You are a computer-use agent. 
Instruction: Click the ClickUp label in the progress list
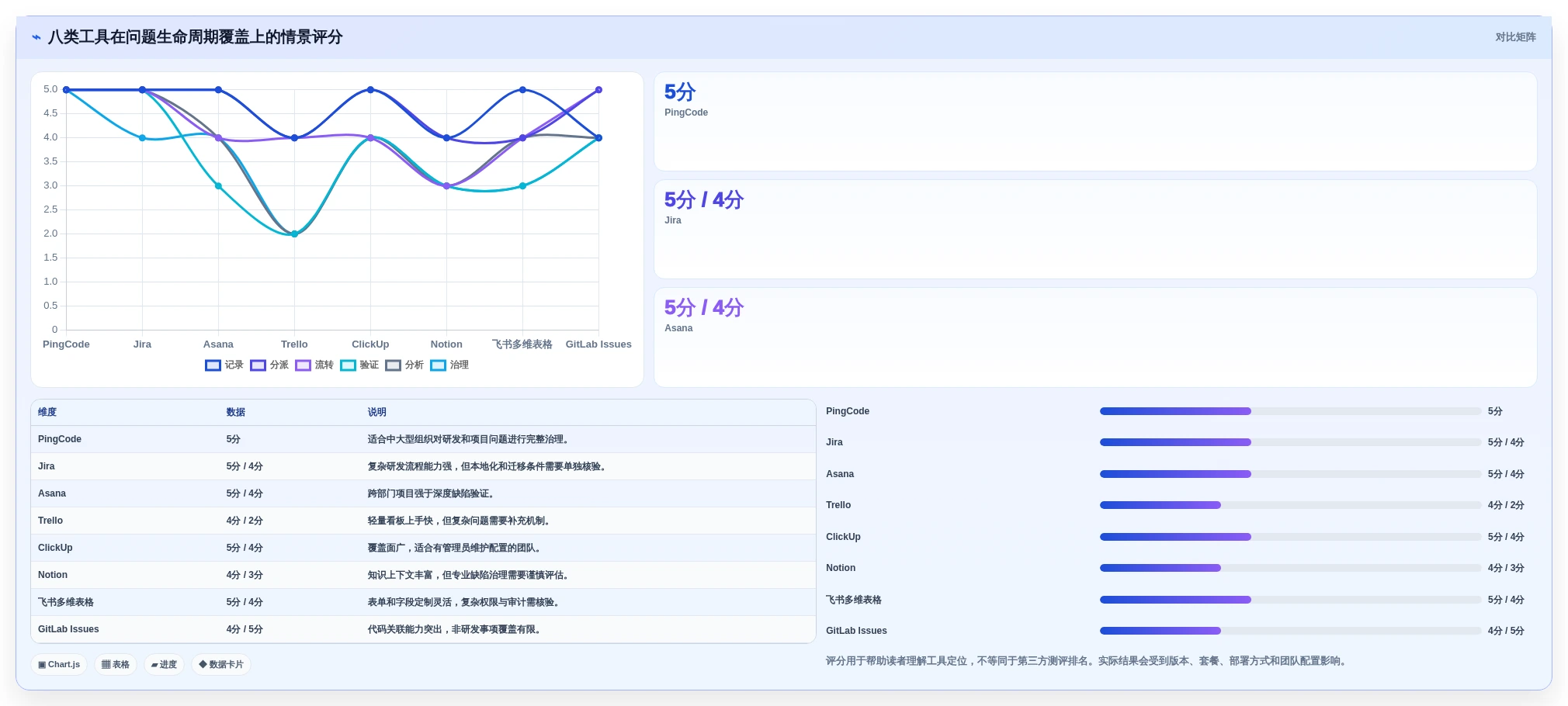[x=843, y=537]
